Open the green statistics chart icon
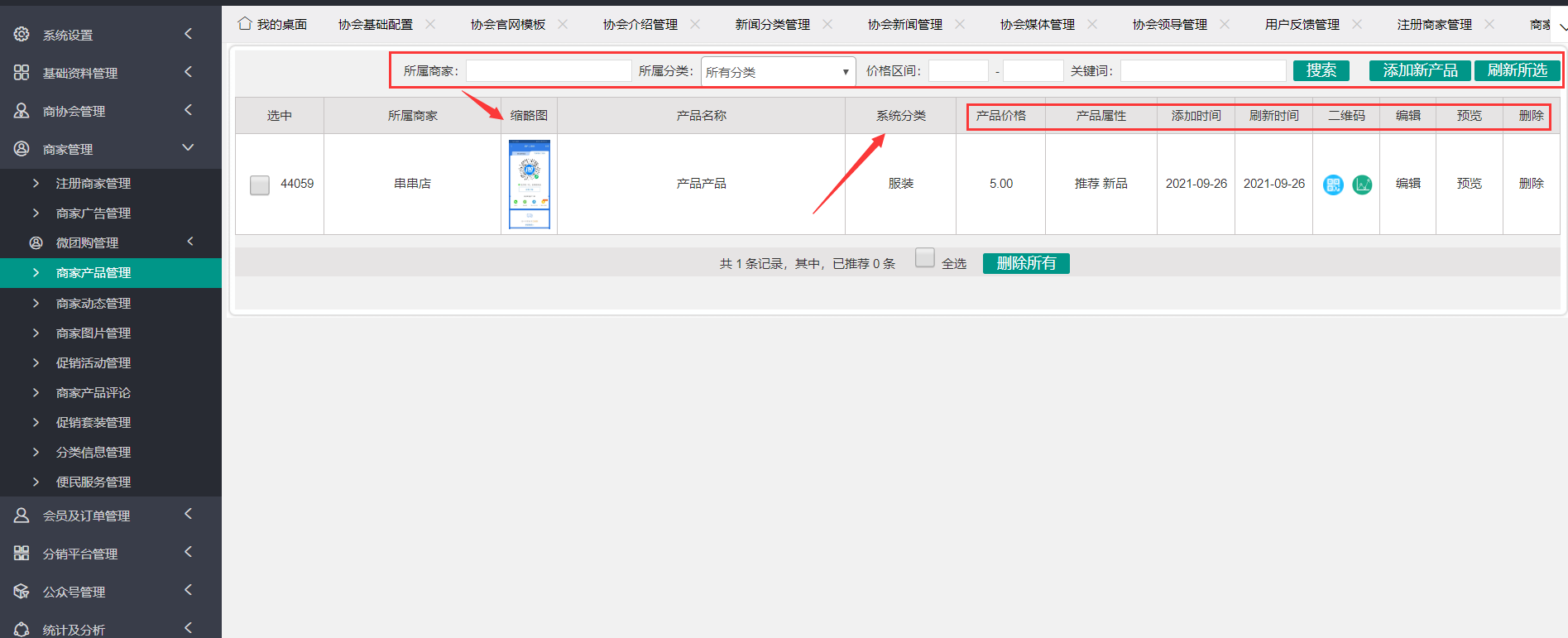The width and height of the screenshot is (1568, 638). click(1362, 185)
